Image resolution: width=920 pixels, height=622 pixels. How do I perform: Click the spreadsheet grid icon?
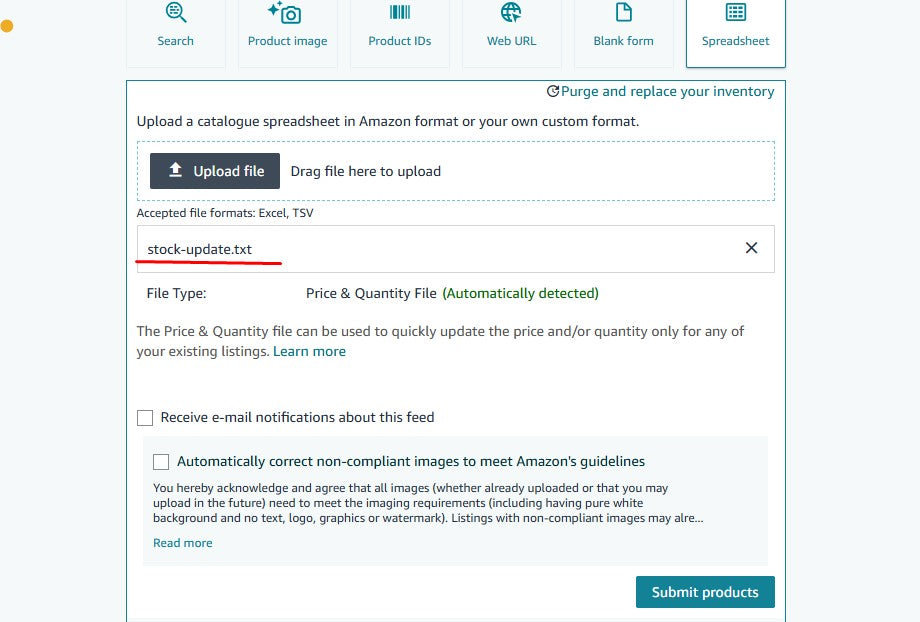click(736, 12)
